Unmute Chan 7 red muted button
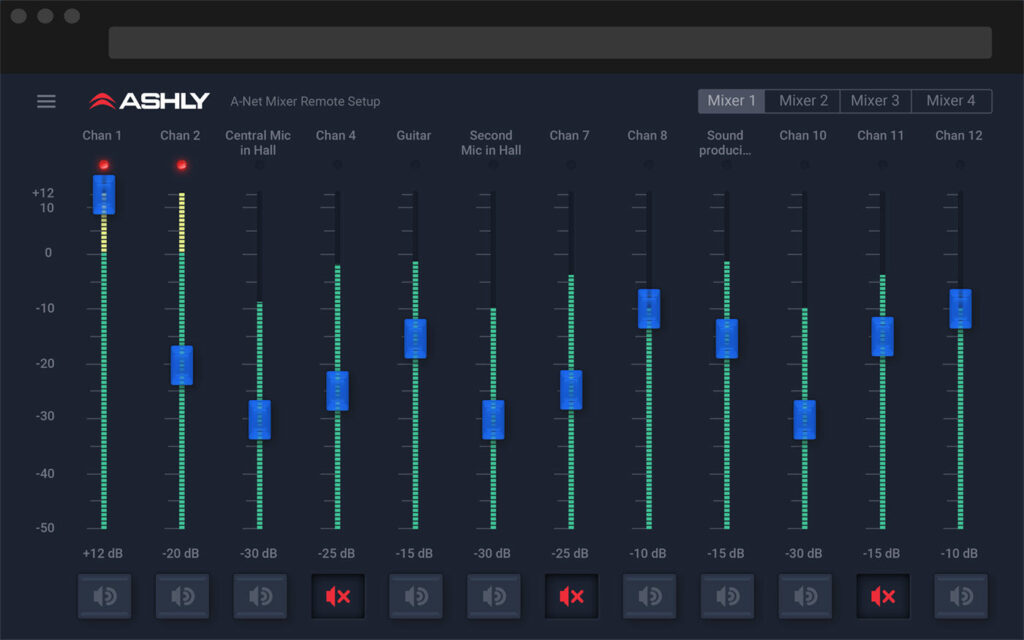This screenshot has height=640, width=1024. click(x=571, y=596)
